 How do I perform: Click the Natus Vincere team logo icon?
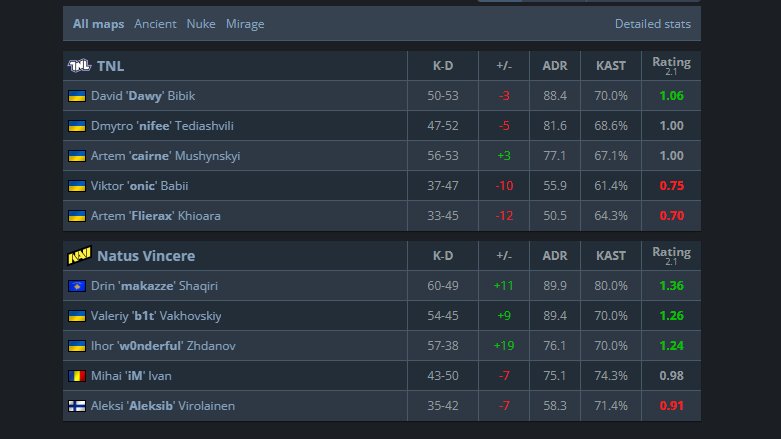point(79,256)
